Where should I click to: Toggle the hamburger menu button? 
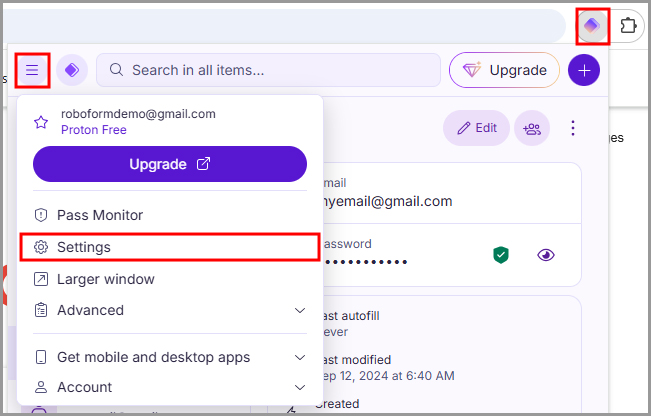tap(32, 70)
